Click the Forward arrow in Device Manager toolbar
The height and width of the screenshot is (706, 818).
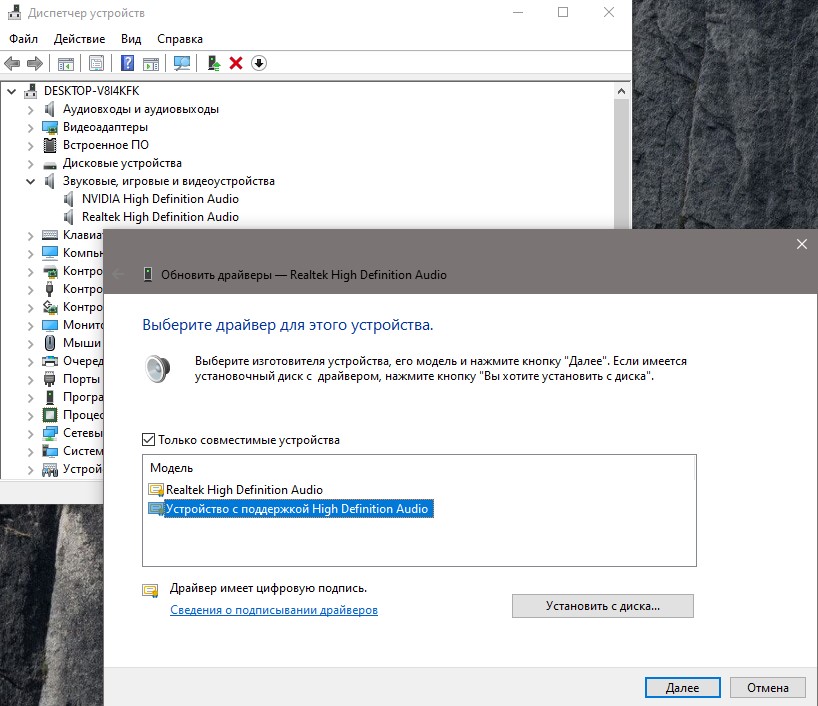pos(34,64)
